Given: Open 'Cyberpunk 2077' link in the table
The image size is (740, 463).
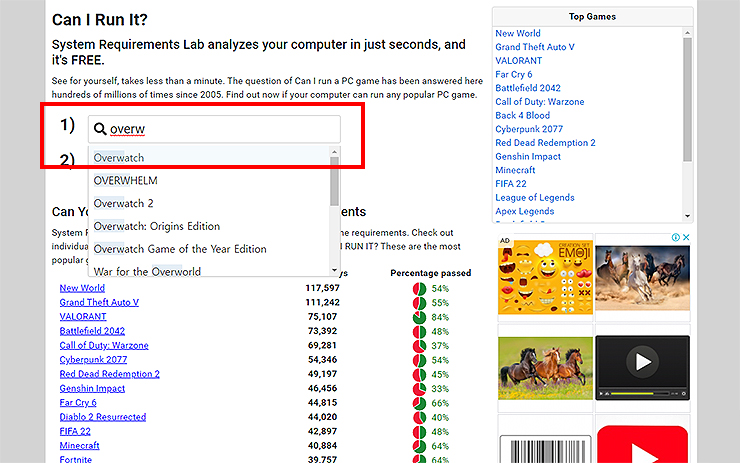Looking at the screenshot, I should pos(93,360).
